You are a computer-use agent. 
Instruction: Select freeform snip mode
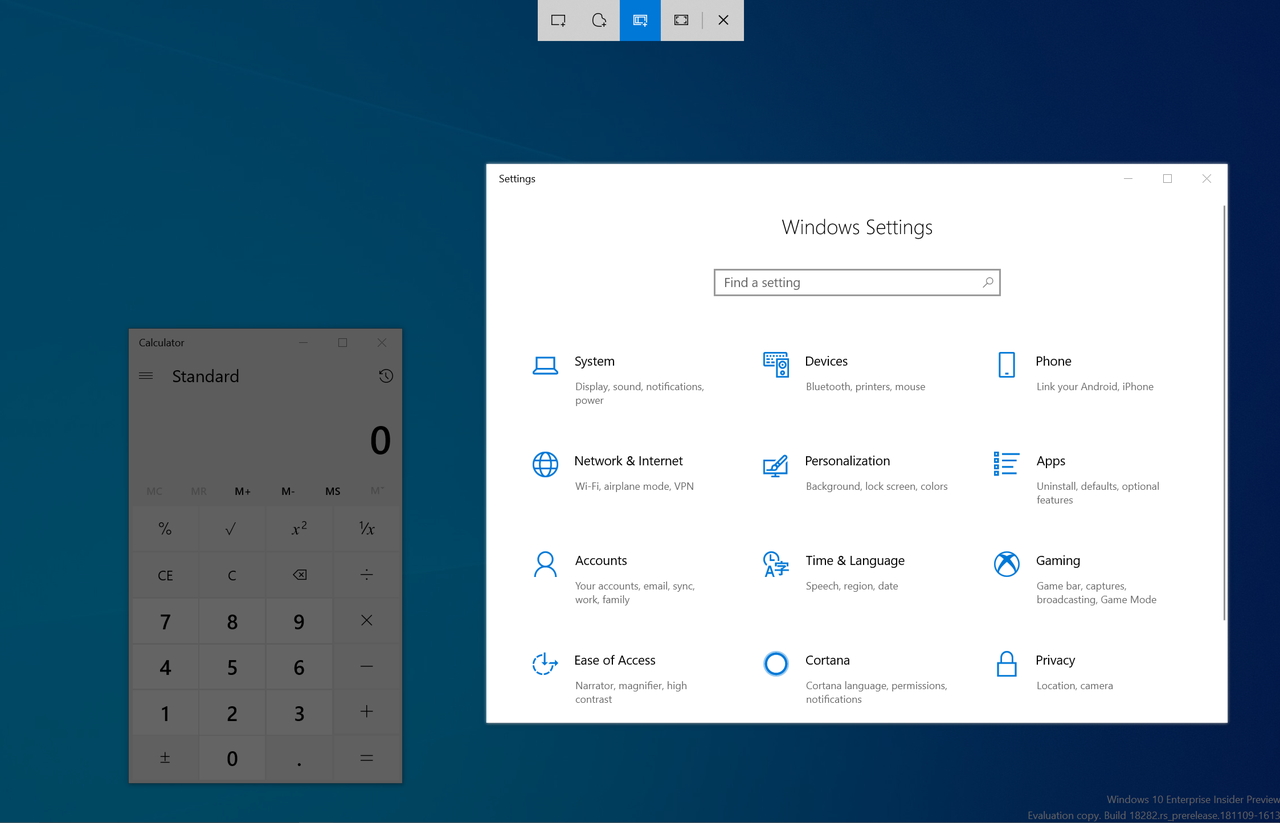coord(599,20)
